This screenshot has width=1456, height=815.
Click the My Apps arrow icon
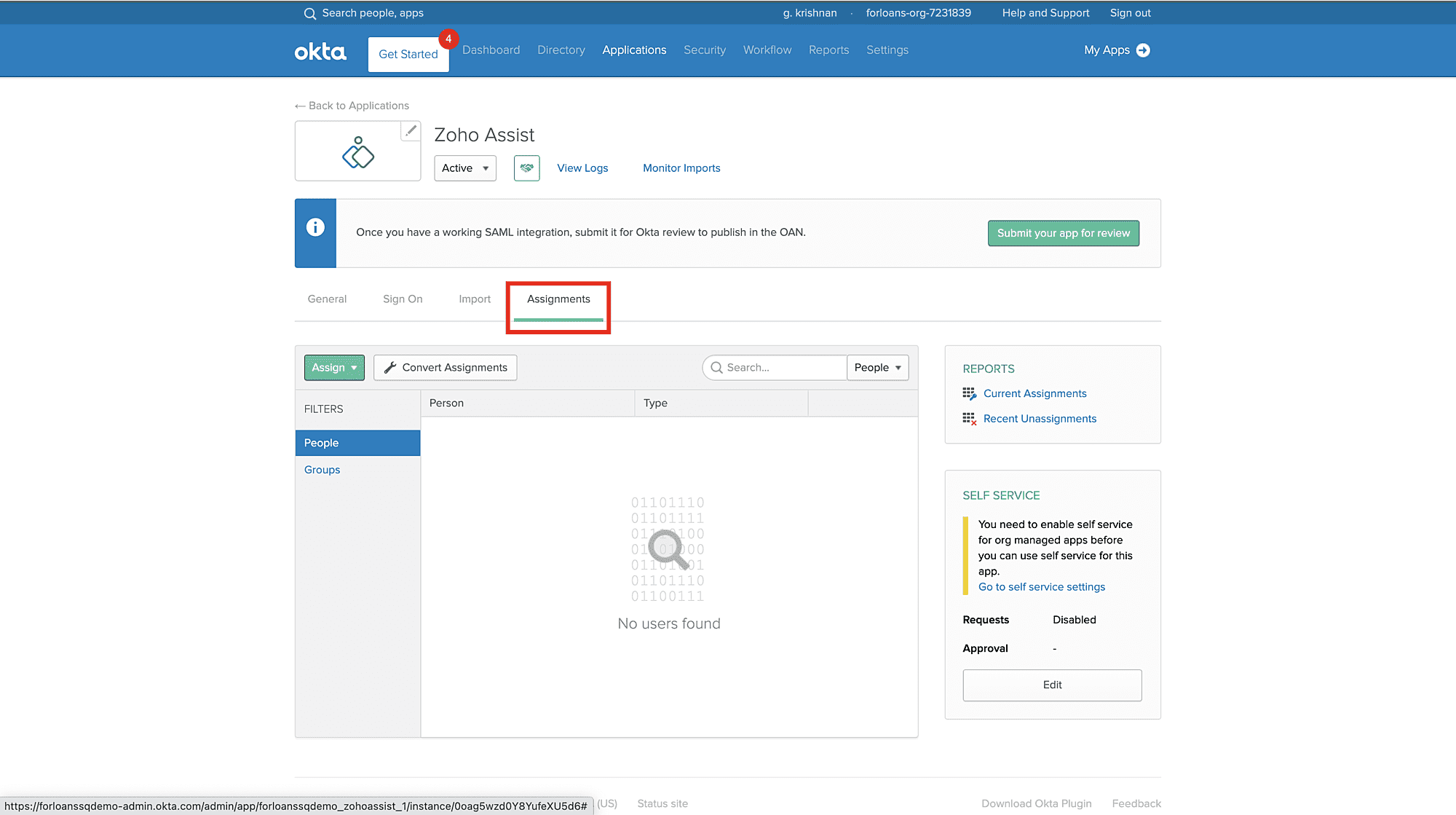pos(1143,50)
